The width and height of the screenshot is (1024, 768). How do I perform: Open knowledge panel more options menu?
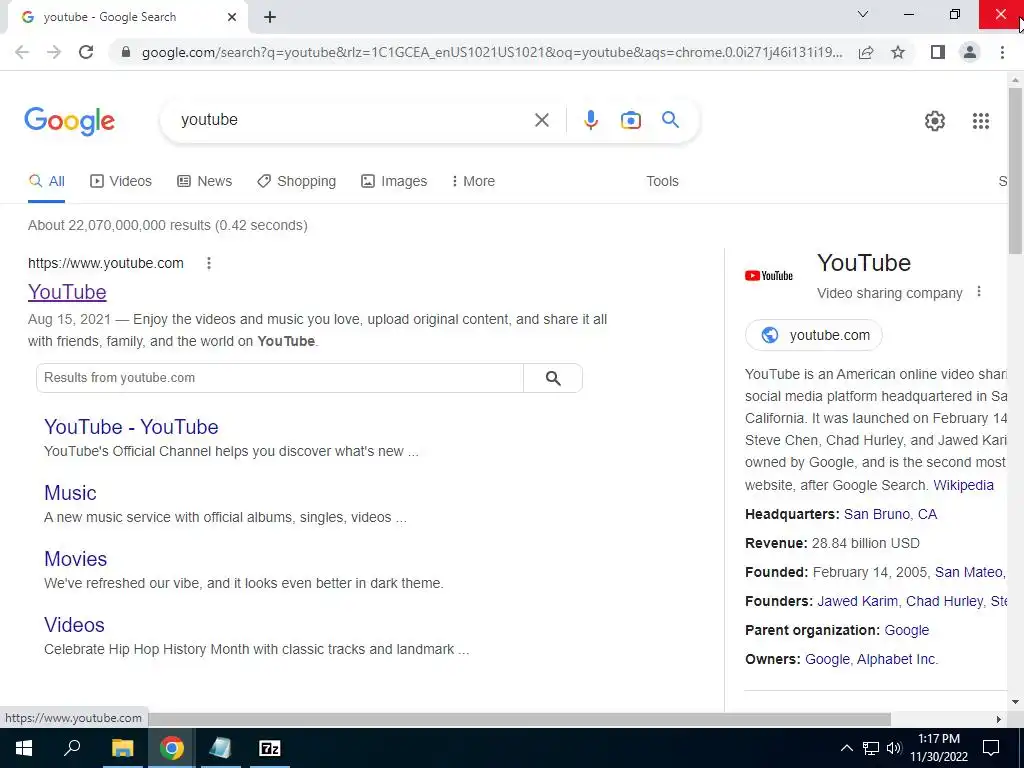tap(978, 292)
